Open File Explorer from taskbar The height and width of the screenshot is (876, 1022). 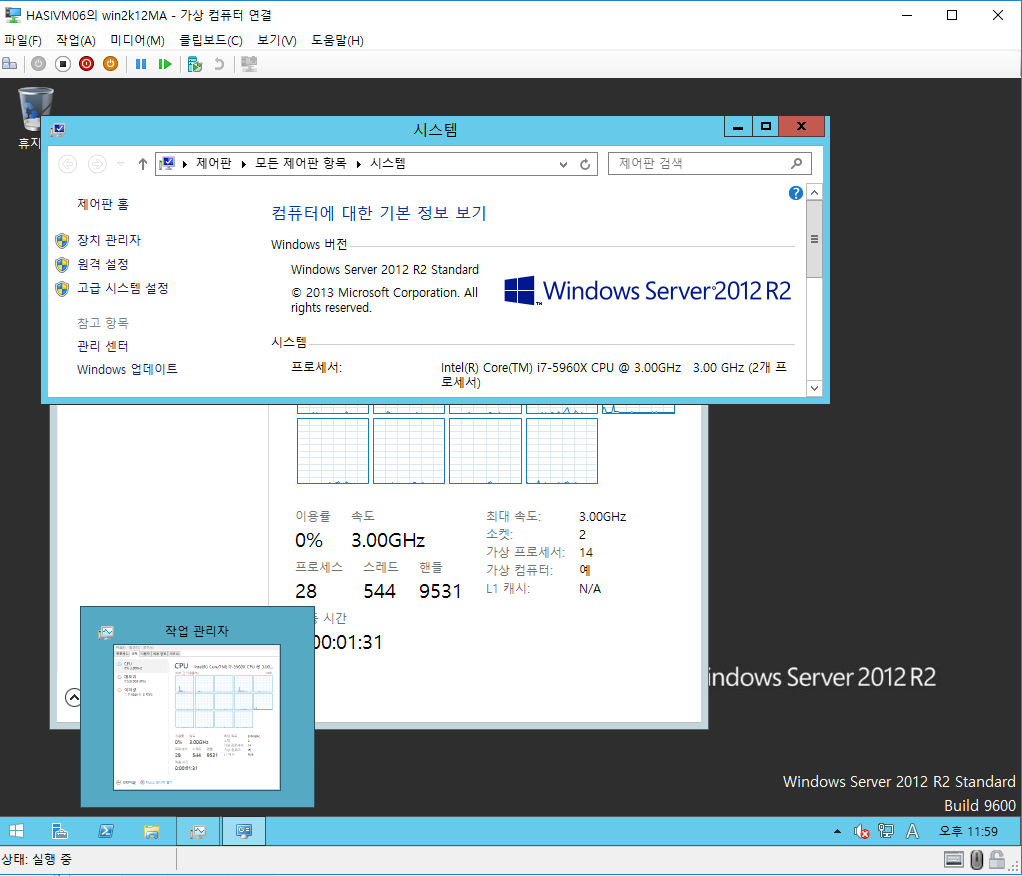pyautogui.click(x=152, y=831)
